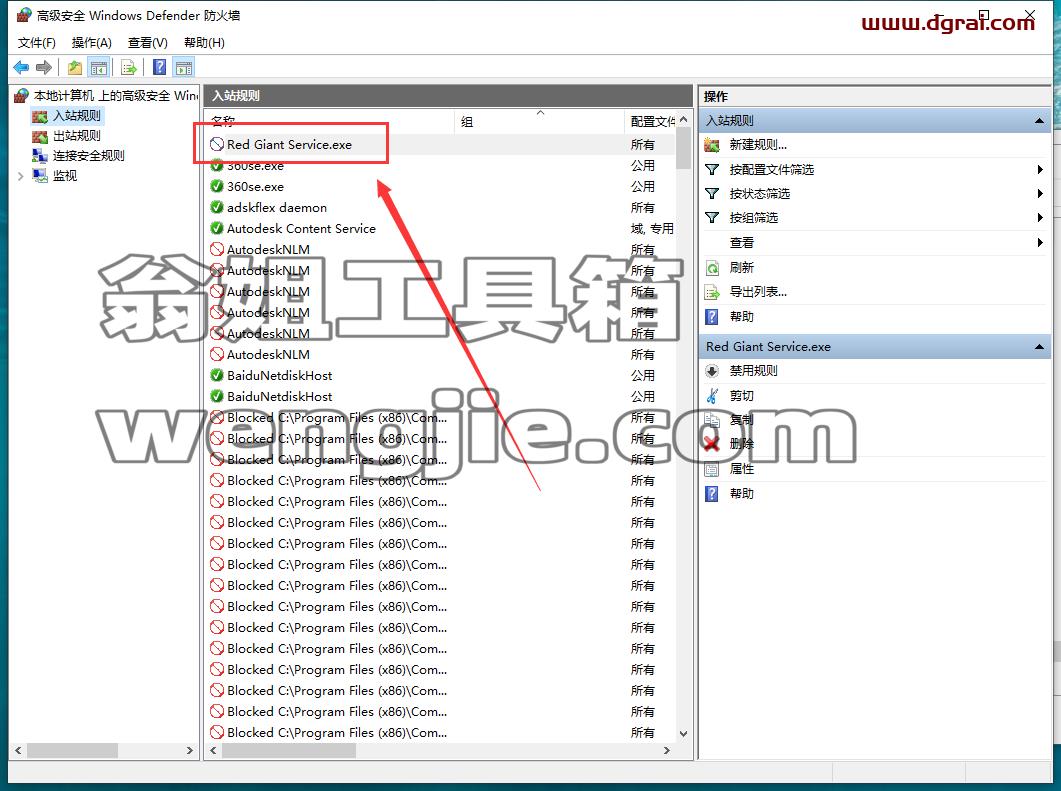This screenshot has width=1061, height=791.
Task: Click 禁用规则 (Disable Rule) for Red Giant Service.exe
Action: point(753,371)
